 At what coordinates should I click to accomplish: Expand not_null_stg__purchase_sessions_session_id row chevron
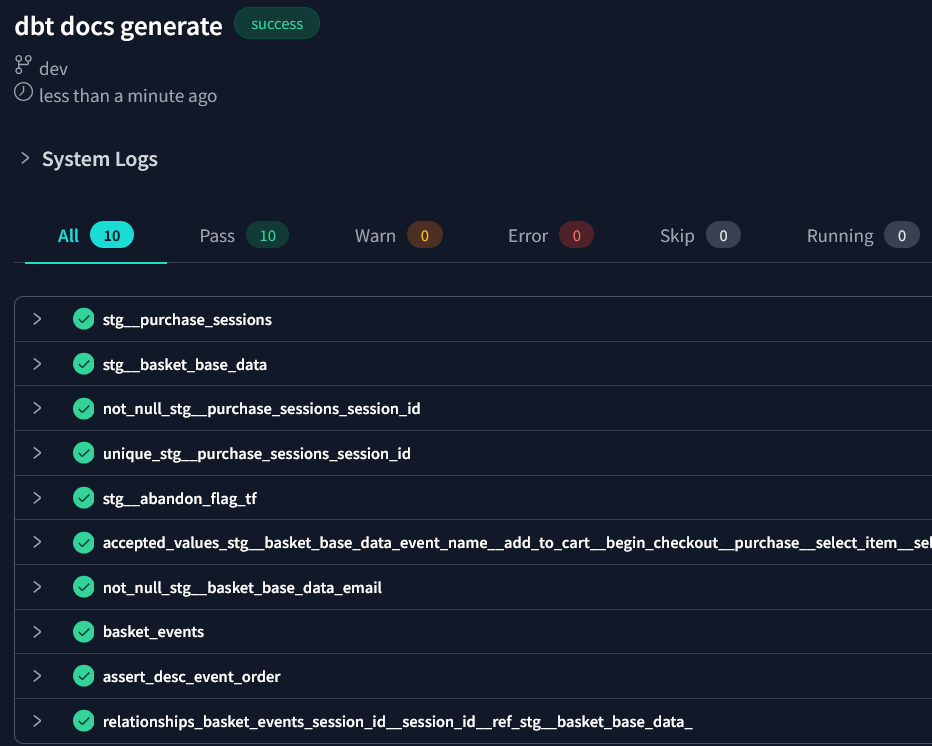pyautogui.click(x=37, y=408)
